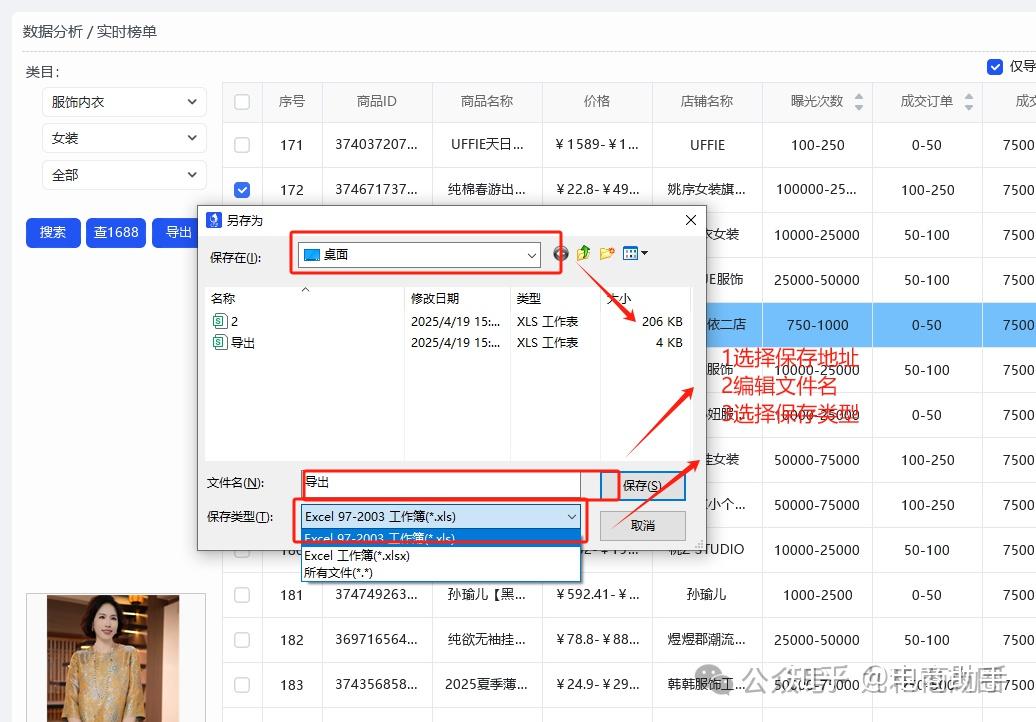Click the 保存 button
Viewport: 1036px width, 722px height.
click(x=642, y=486)
